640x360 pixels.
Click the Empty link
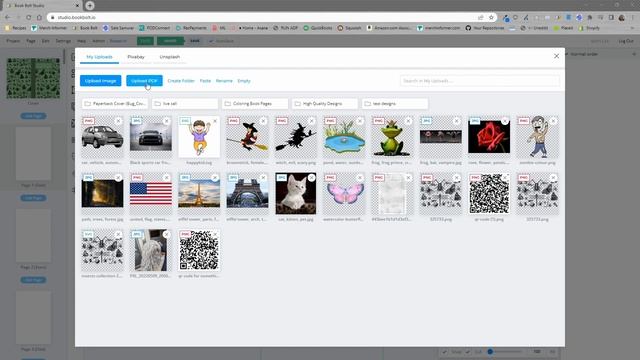[x=244, y=81]
